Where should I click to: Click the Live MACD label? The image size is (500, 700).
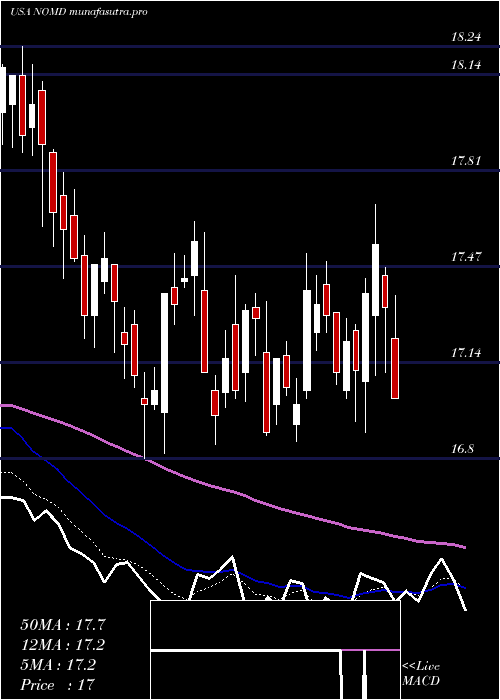pyautogui.click(x=421, y=674)
